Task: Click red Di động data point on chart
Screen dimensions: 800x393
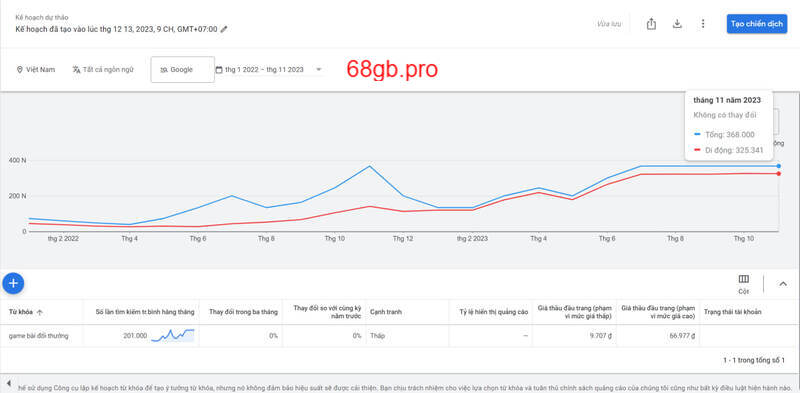Action: 779,174
